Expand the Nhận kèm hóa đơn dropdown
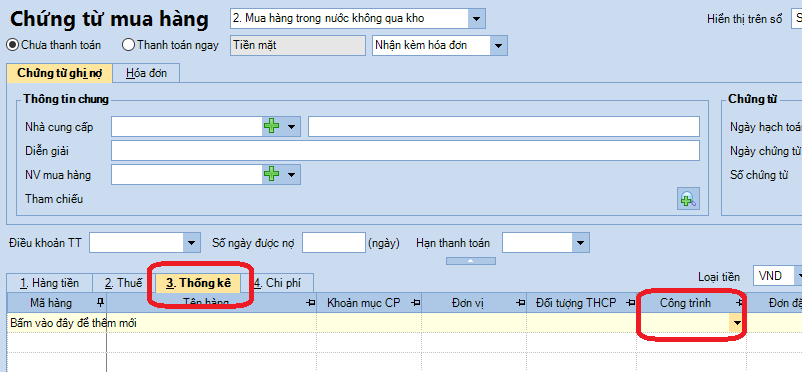The image size is (802, 372). [498, 45]
